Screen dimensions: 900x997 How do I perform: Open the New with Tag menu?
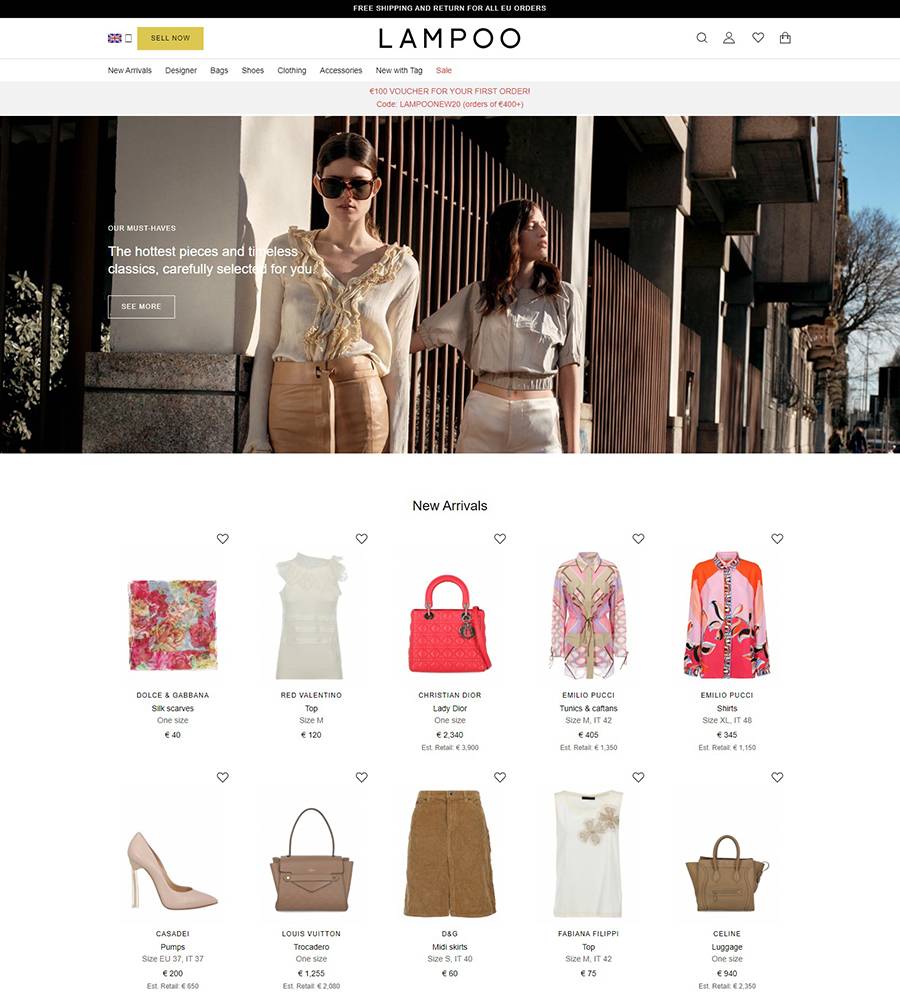[x=399, y=71]
